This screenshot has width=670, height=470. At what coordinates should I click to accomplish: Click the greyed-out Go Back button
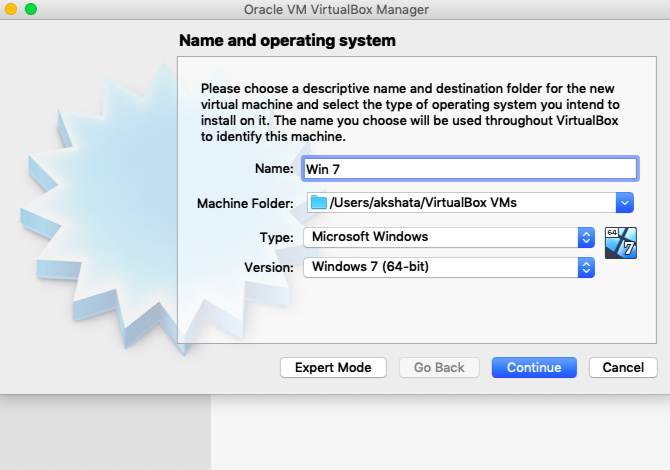[438, 367]
